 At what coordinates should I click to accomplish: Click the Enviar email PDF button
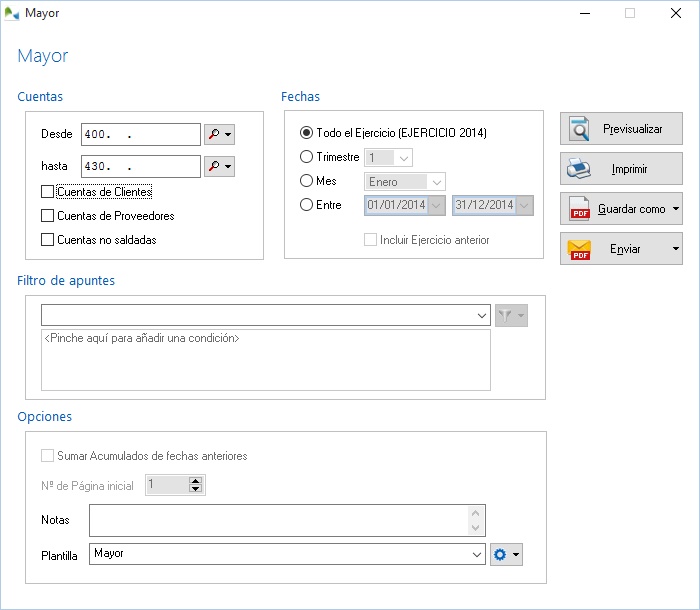(x=612, y=249)
